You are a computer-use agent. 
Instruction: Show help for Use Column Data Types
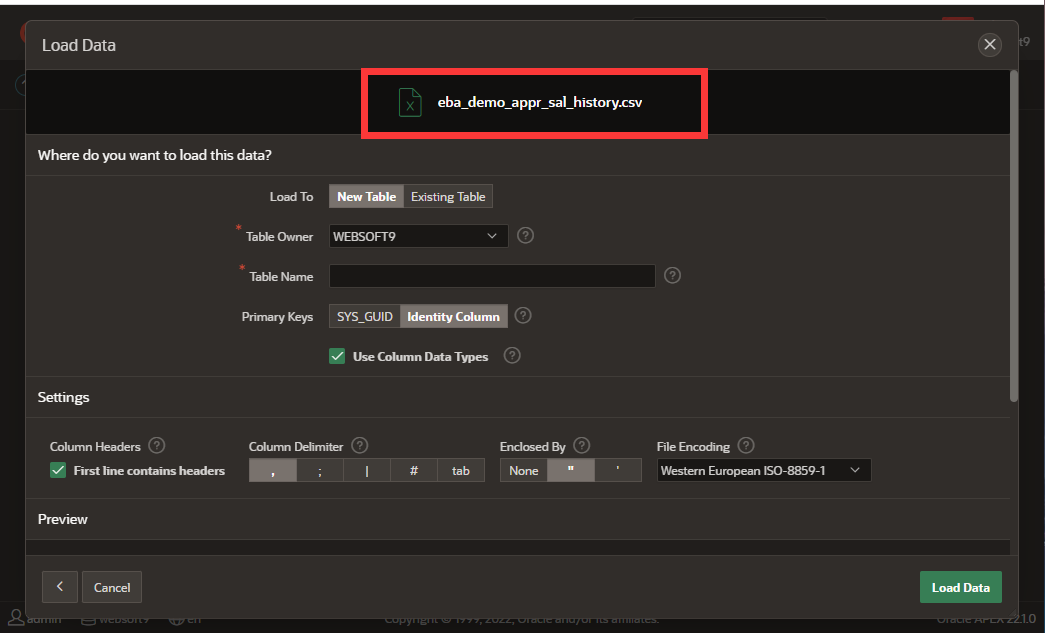pyautogui.click(x=512, y=356)
